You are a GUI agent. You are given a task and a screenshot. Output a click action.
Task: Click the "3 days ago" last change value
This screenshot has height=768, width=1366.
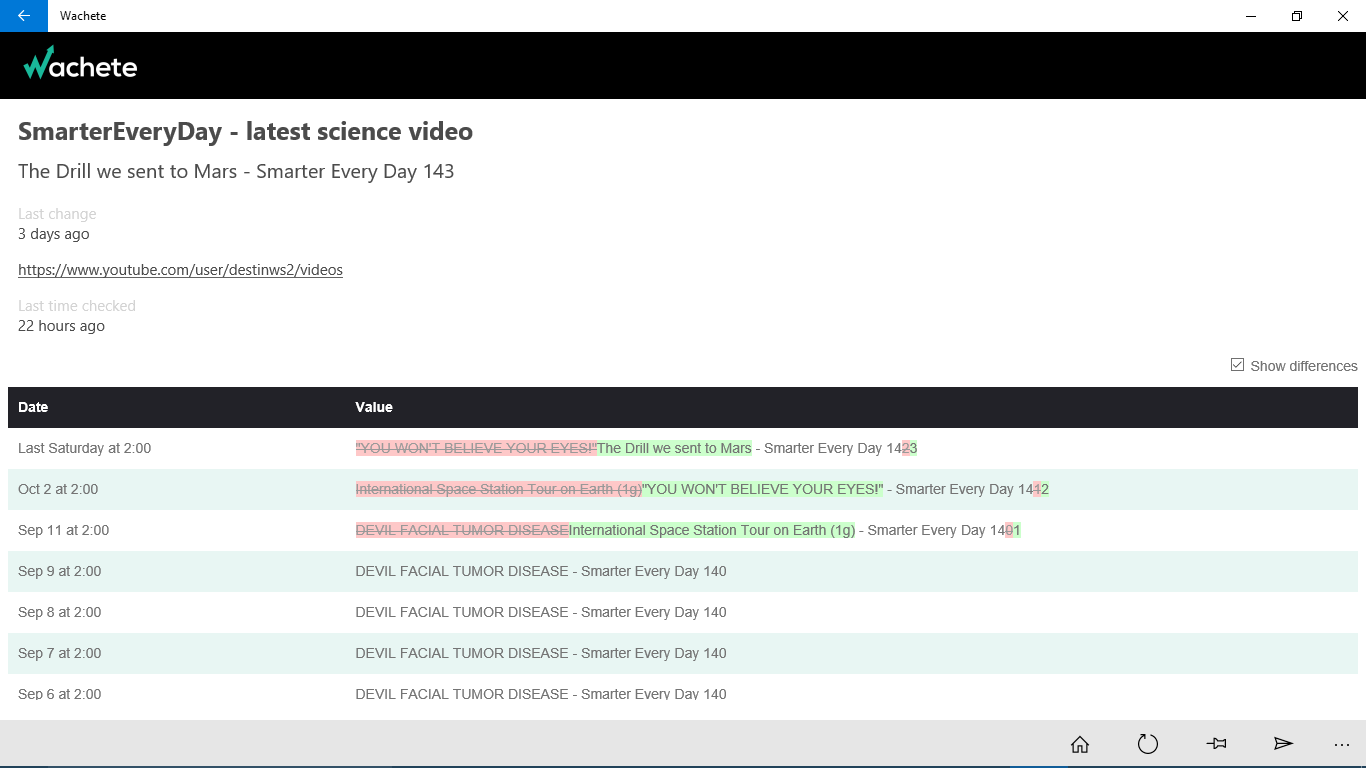click(54, 234)
